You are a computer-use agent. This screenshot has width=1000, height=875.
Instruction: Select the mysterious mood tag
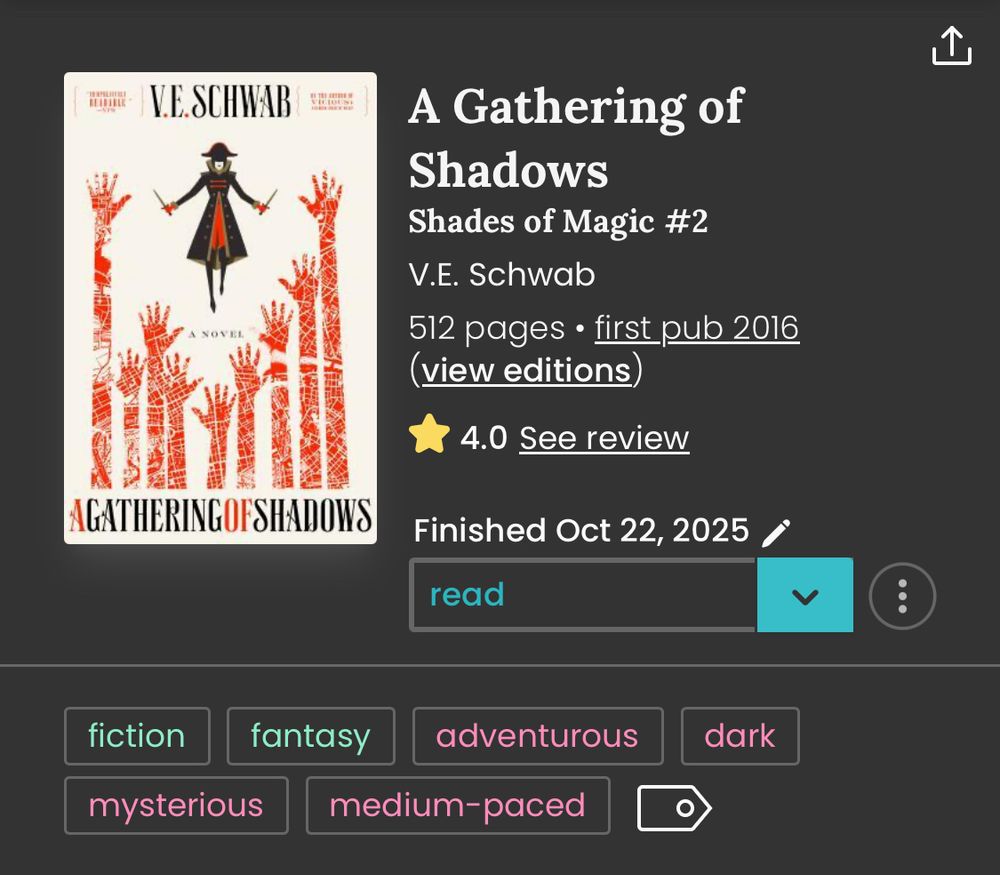tap(176, 805)
